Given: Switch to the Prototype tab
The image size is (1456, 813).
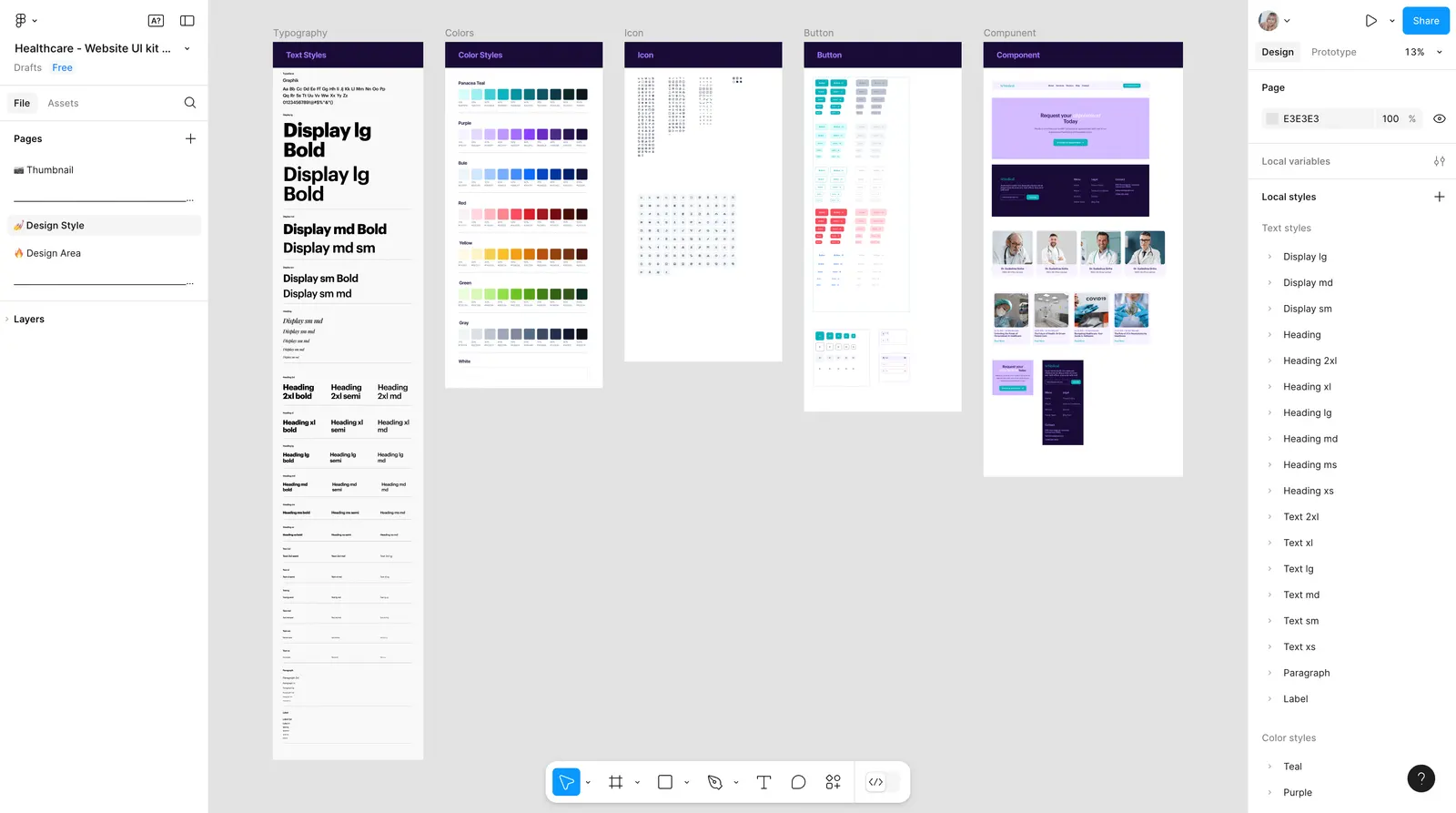Looking at the screenshot, I should point(1333,52).
